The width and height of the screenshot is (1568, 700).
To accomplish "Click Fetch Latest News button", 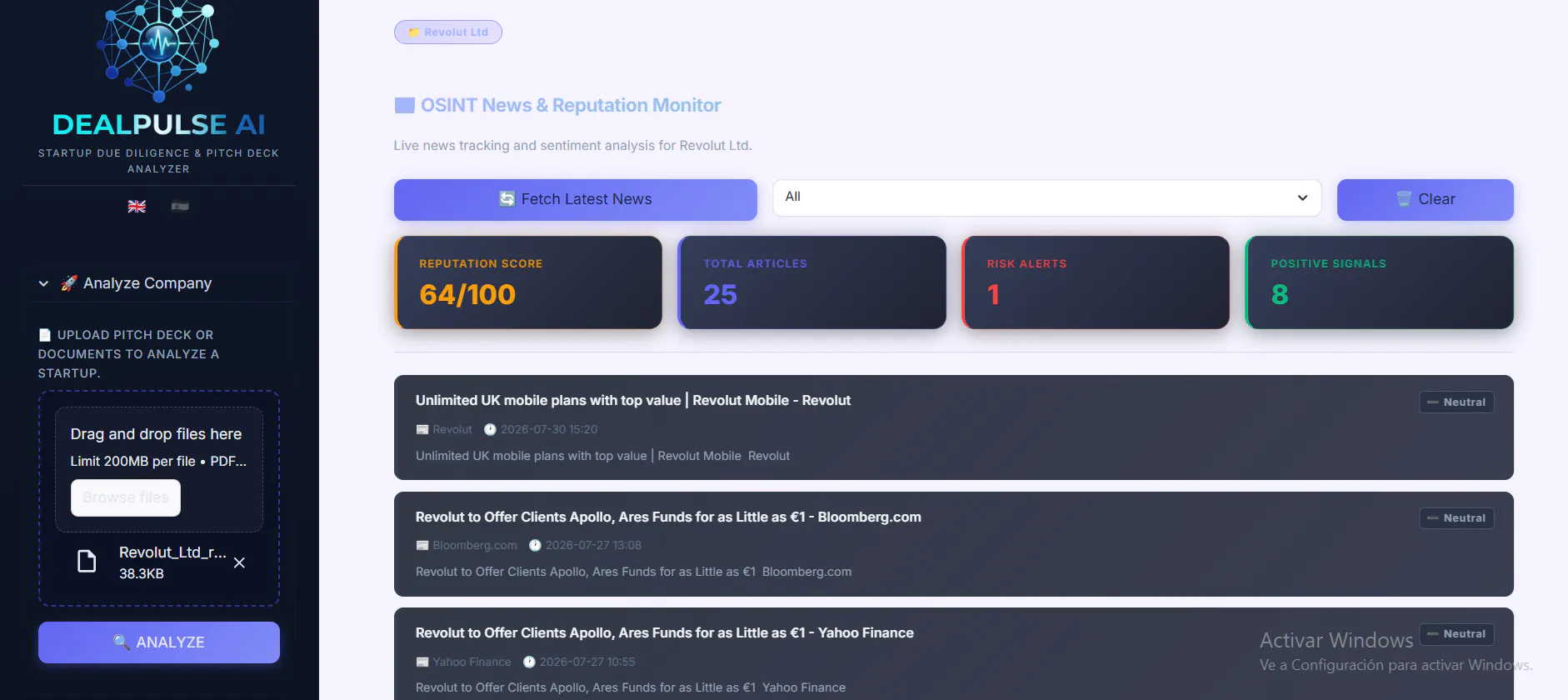I will pos(576,199).
